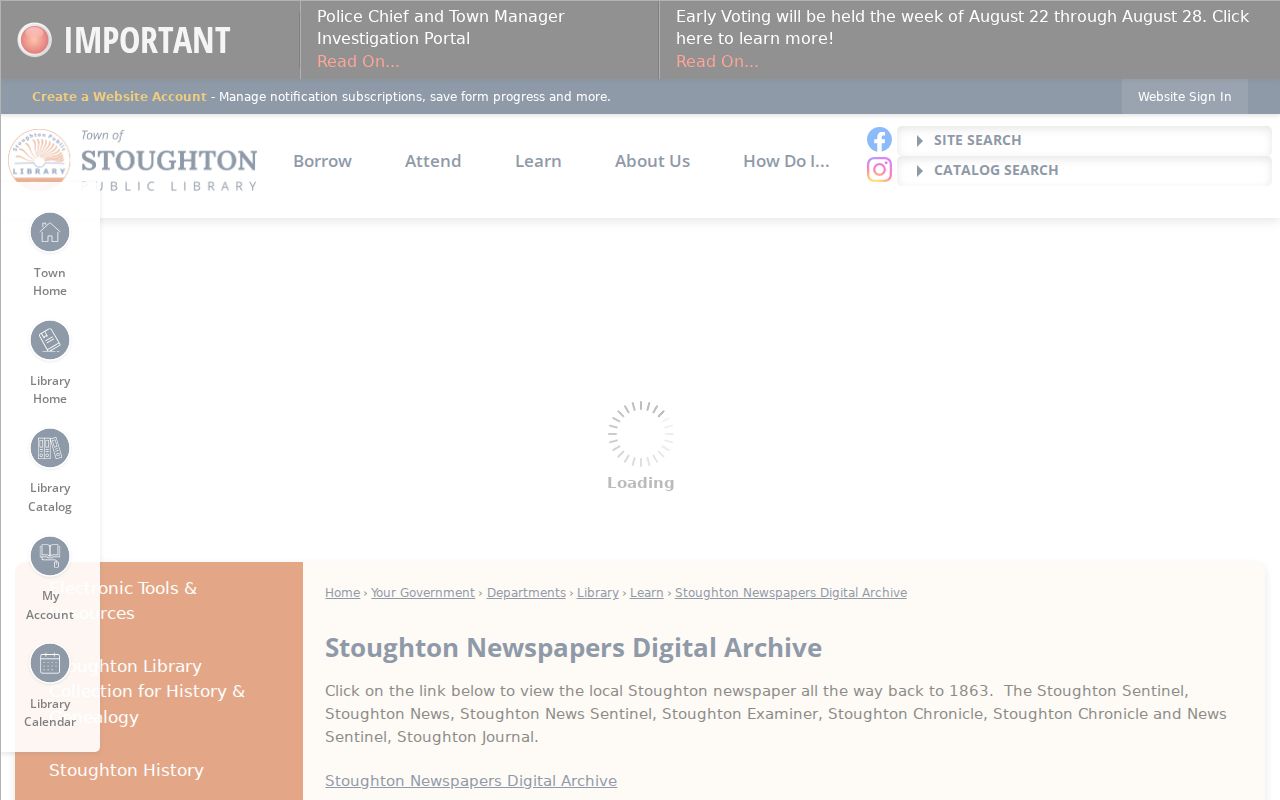Read On for Police Chief Investigation Portal
Image resolution: width=1280 pixels, height=800 pixels.
pyautogui.click(x=358, y=61)
